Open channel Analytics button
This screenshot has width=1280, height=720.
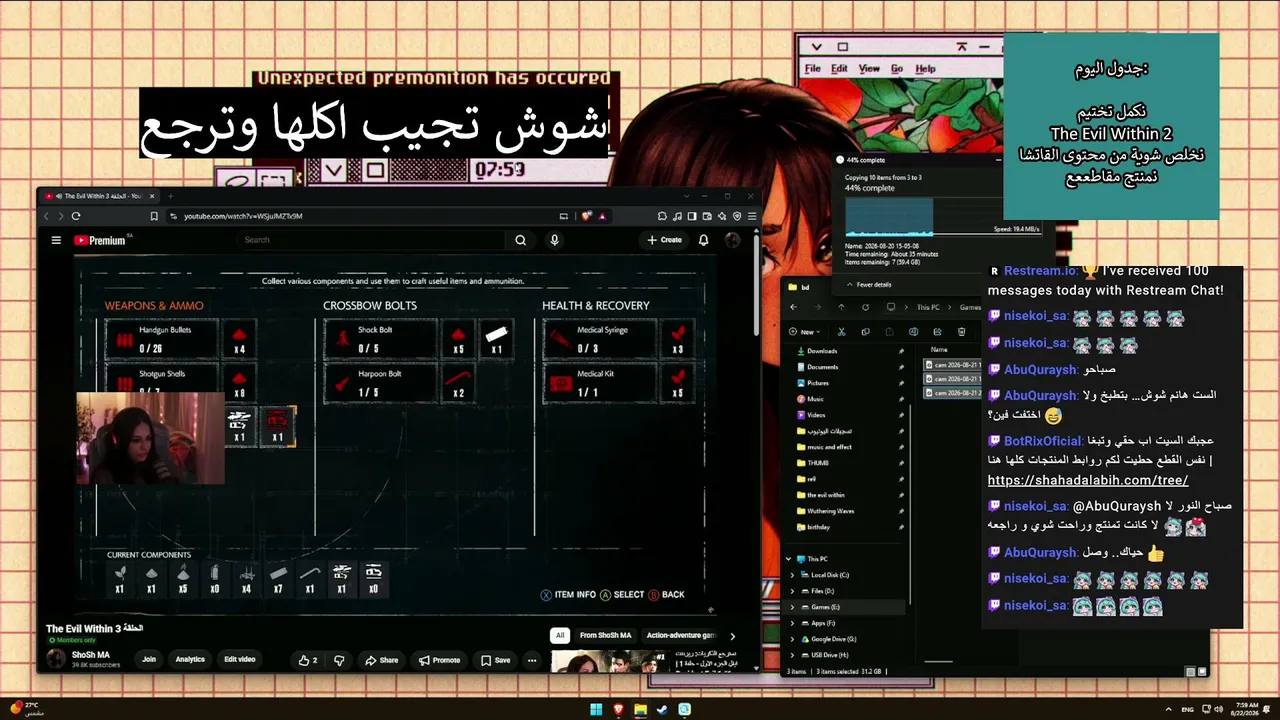[190, 660]
